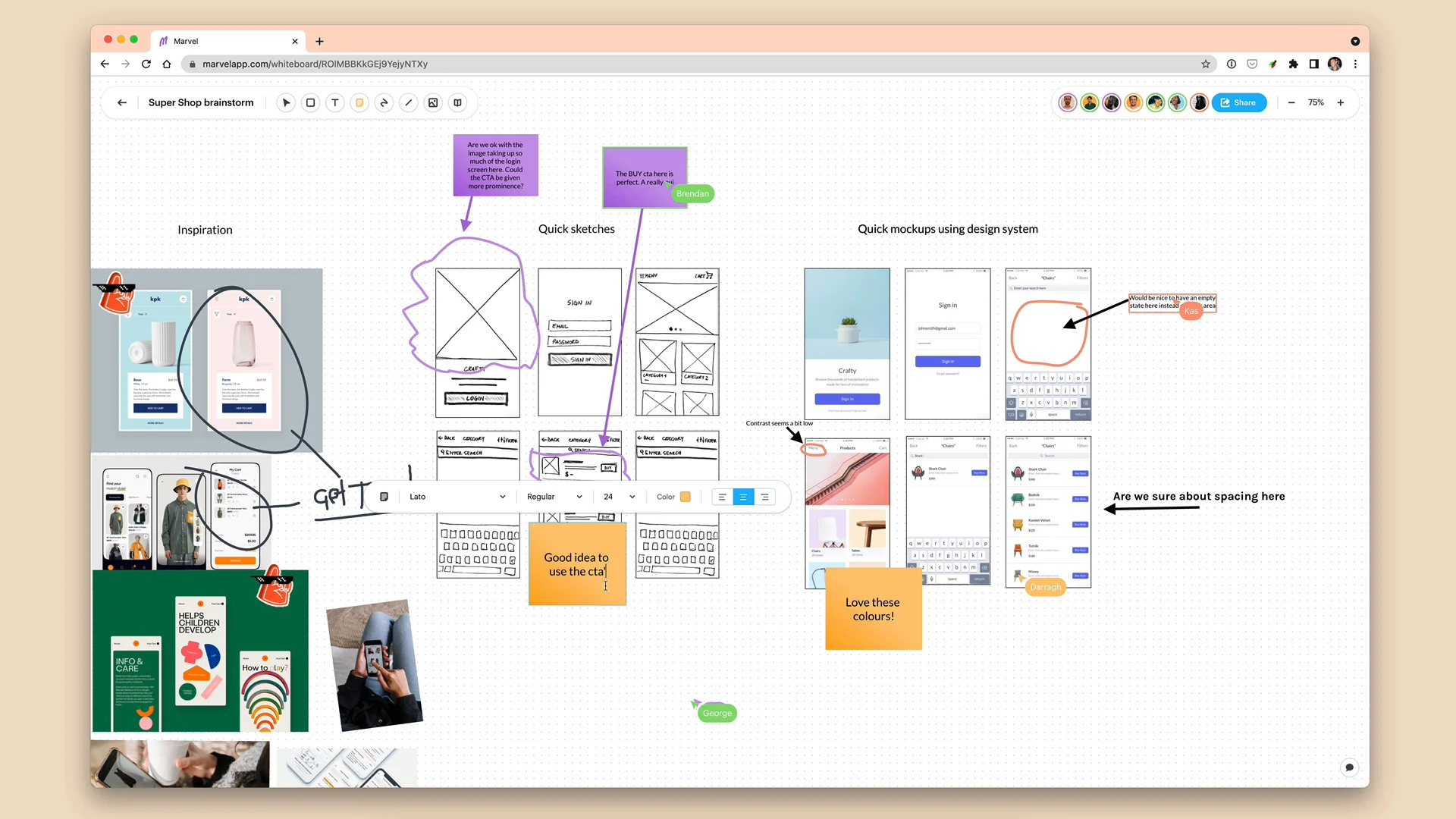Select the arrow/select tool
This screenshot has height=819, width=1456.
[287, 102]
